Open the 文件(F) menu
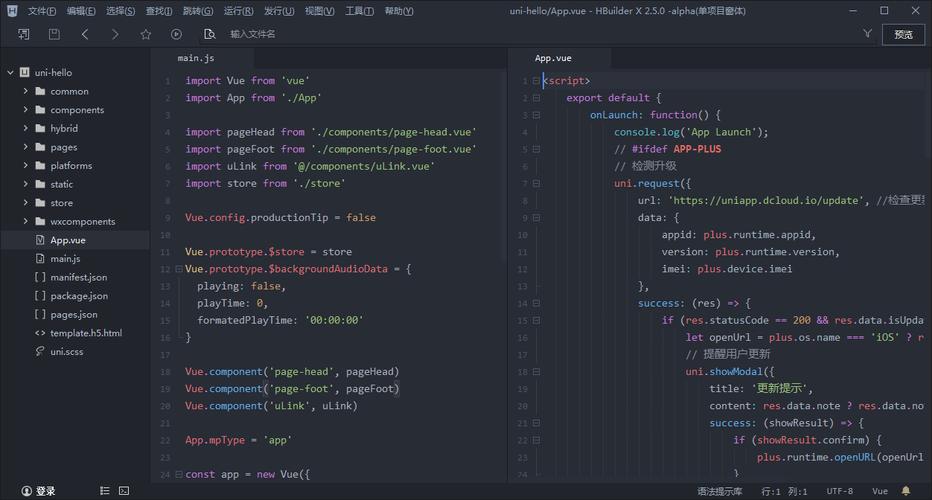 (42, 11)
